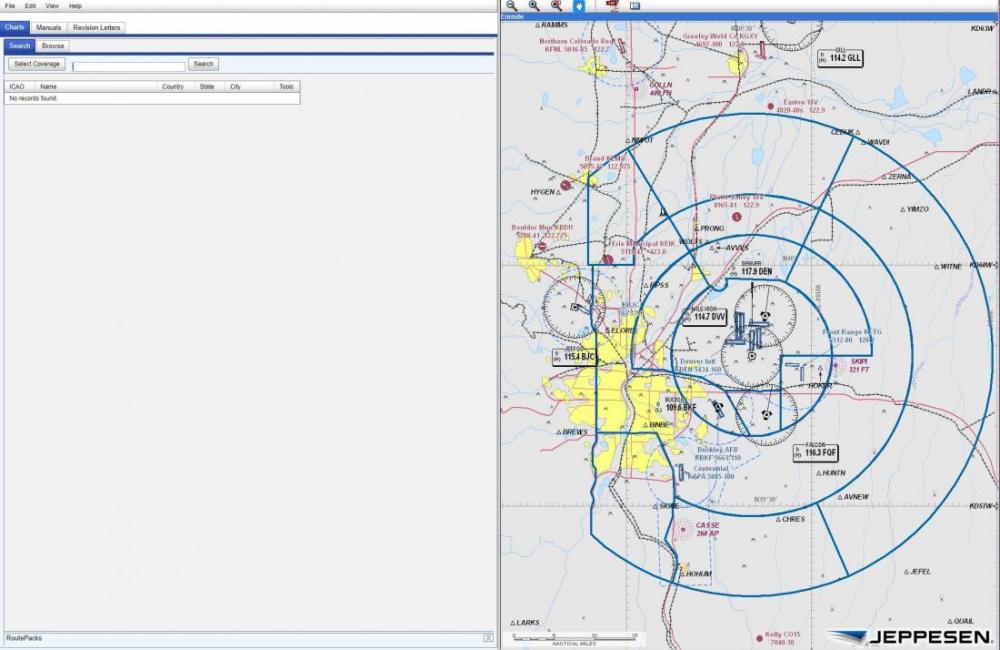Click the 115.4 BJC navaid box
The height and width of the screenshot is (650, 1000).
pos(575,357)
